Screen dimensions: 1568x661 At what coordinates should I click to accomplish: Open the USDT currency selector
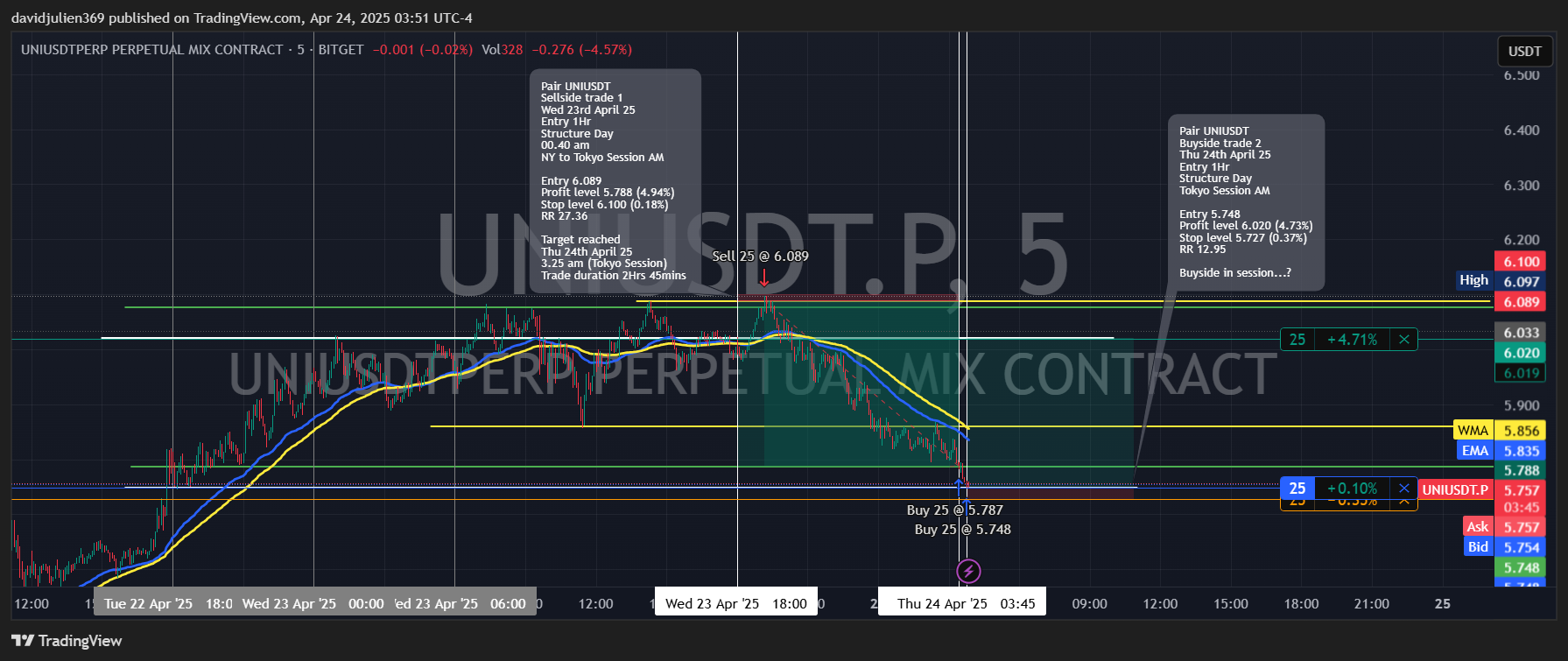[1524, 52]
